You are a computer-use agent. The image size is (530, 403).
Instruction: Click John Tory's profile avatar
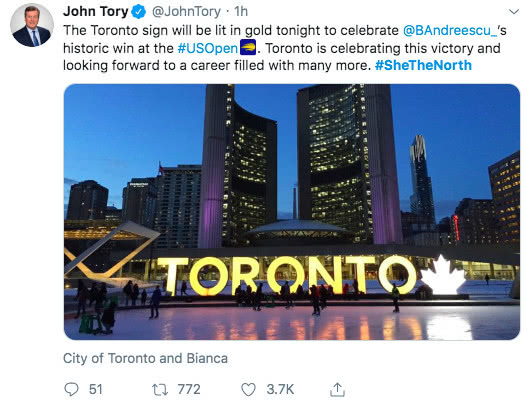coord(32,25)
